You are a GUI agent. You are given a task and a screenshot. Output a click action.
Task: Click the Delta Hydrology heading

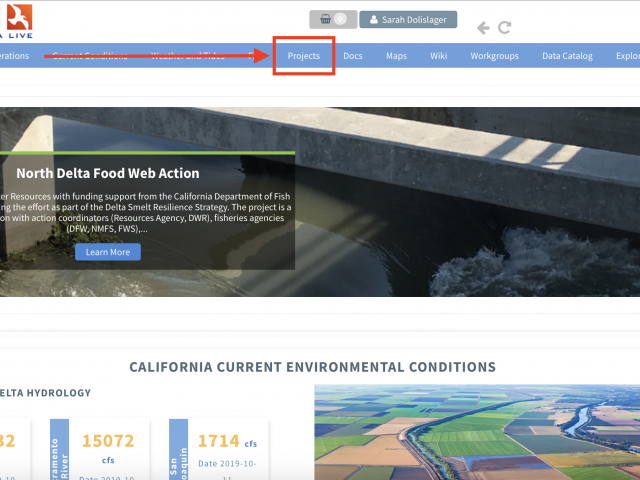pyautogui.click(x=45, y=393)
